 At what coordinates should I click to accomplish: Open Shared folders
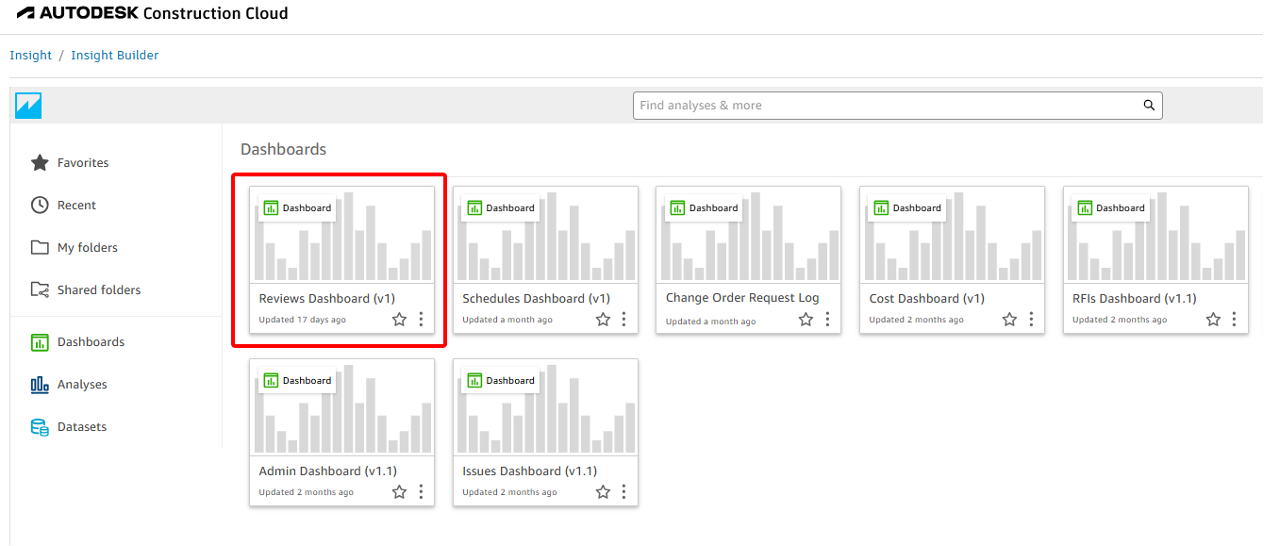pos(99,290)
